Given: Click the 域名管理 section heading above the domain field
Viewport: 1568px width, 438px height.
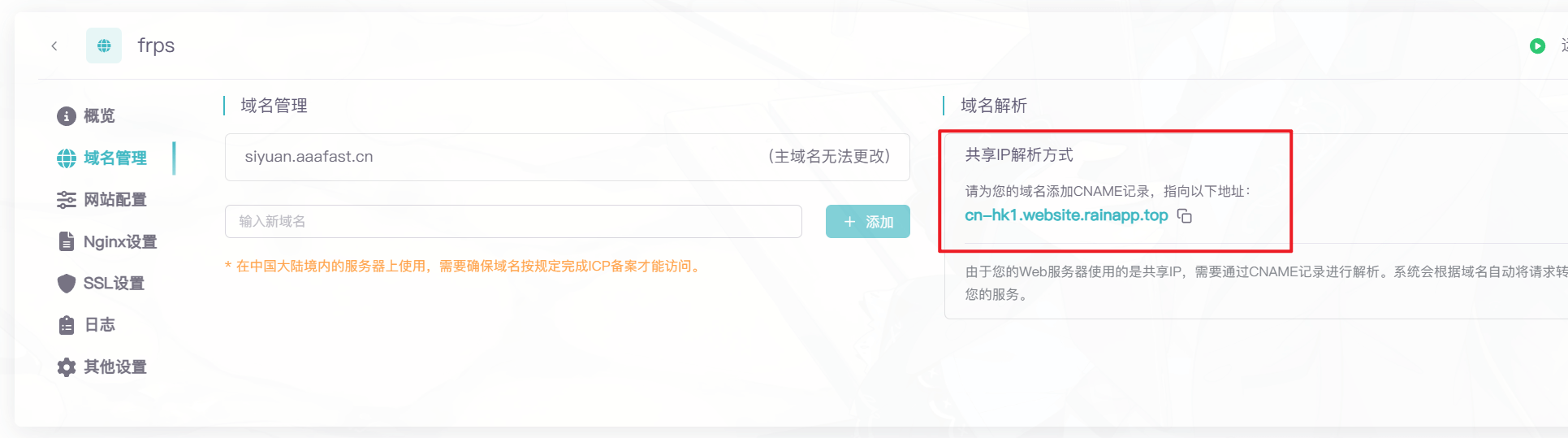Looking at the screenshot, I should [x=274, y=106].
